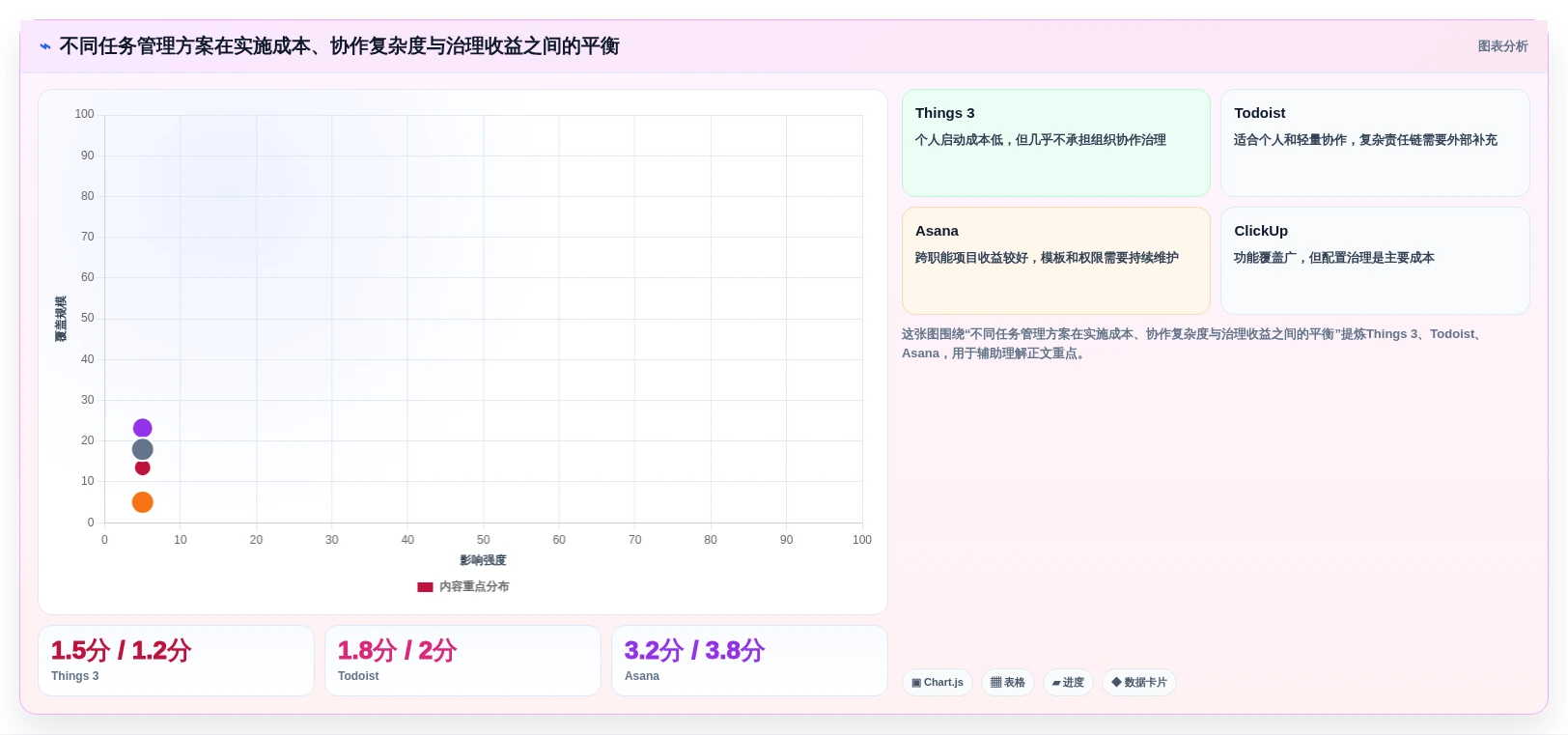Click the orange data point on the chart
This screenshot has width=1568, height=735.
coord(142,502)
